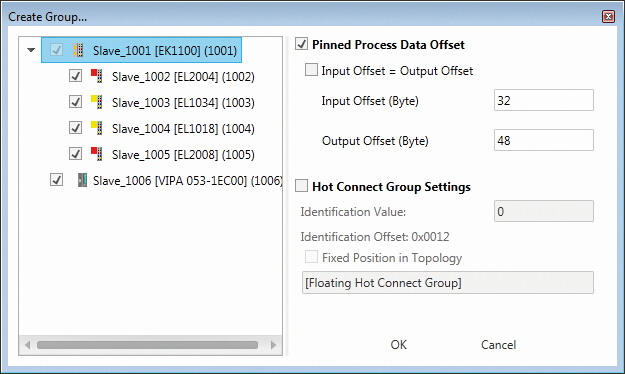Click the yellow terminal icon of Slave_1003
Image resolution: width=625 pixels, height=374 pixels.
coord(96,102)
